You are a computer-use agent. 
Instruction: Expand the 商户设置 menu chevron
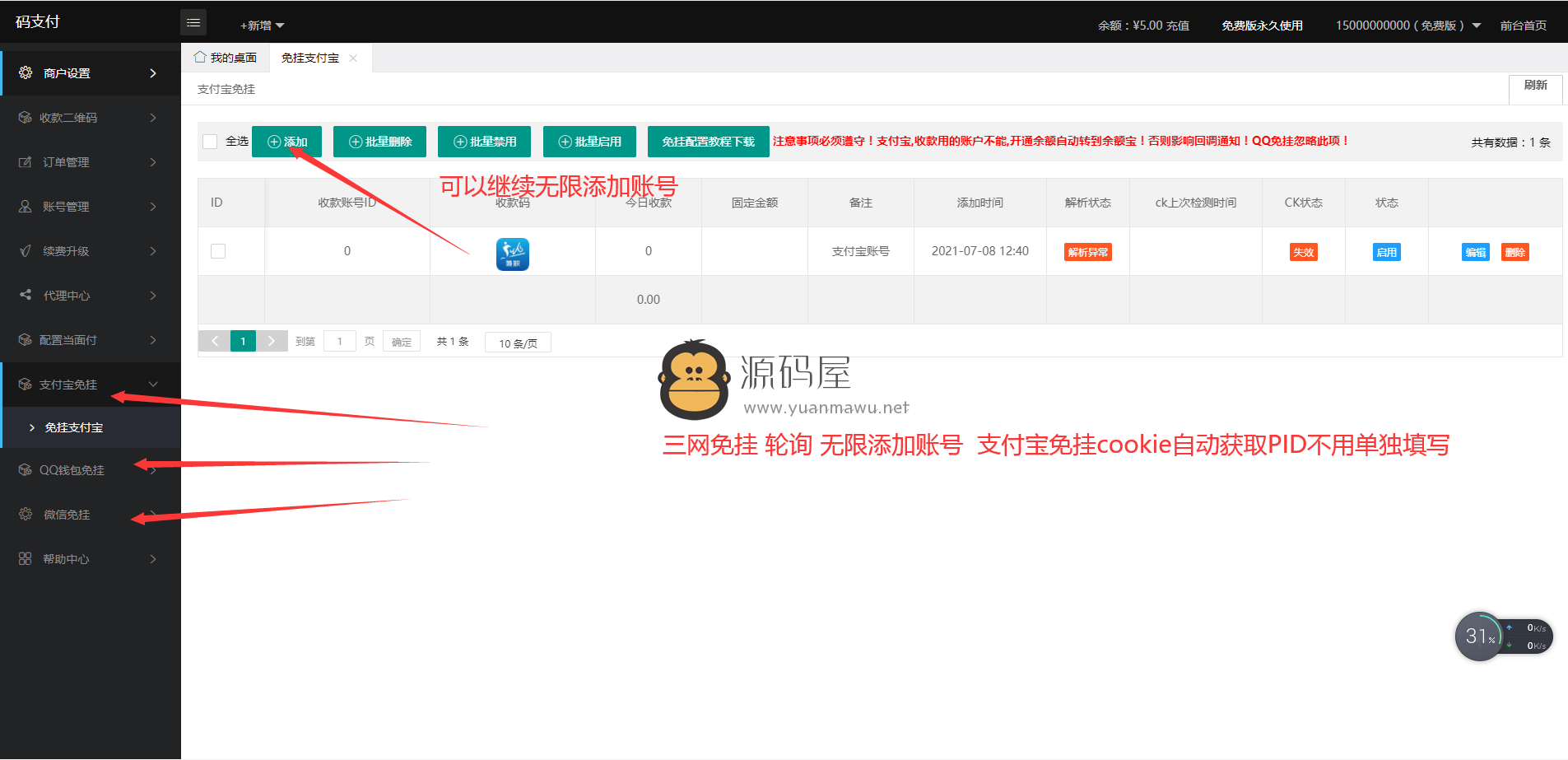point(153,73)
